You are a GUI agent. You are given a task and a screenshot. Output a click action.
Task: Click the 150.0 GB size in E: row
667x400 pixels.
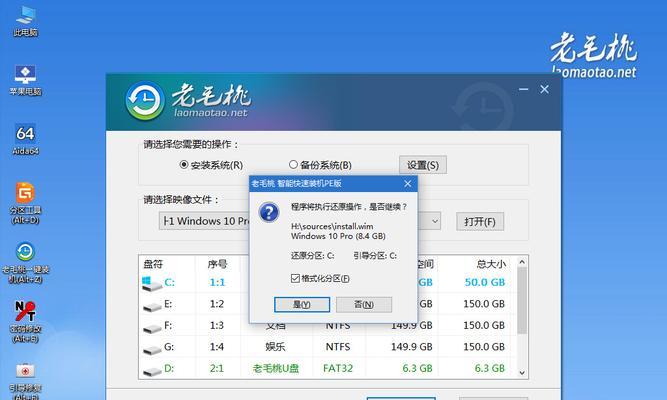pyautogui.click(x=484, y=304)
